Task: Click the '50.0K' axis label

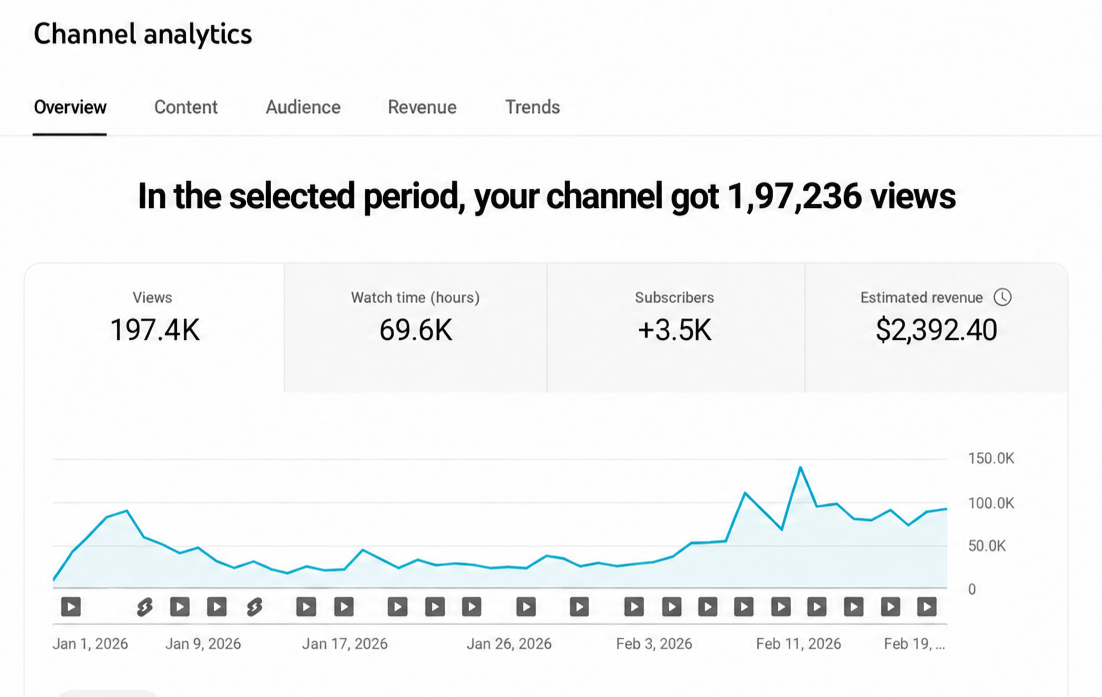Action: (987, 546)
